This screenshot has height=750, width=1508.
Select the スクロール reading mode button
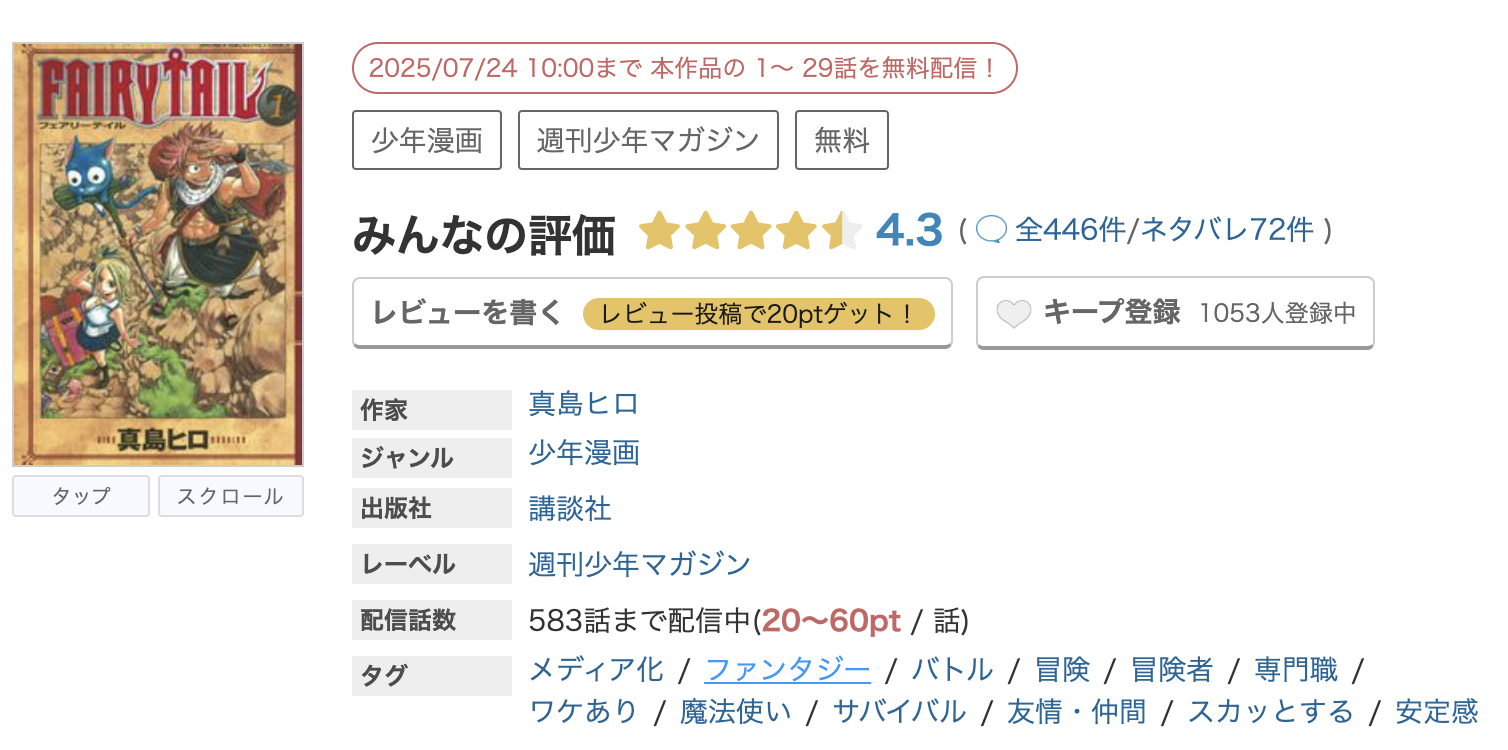pos(230,496)
